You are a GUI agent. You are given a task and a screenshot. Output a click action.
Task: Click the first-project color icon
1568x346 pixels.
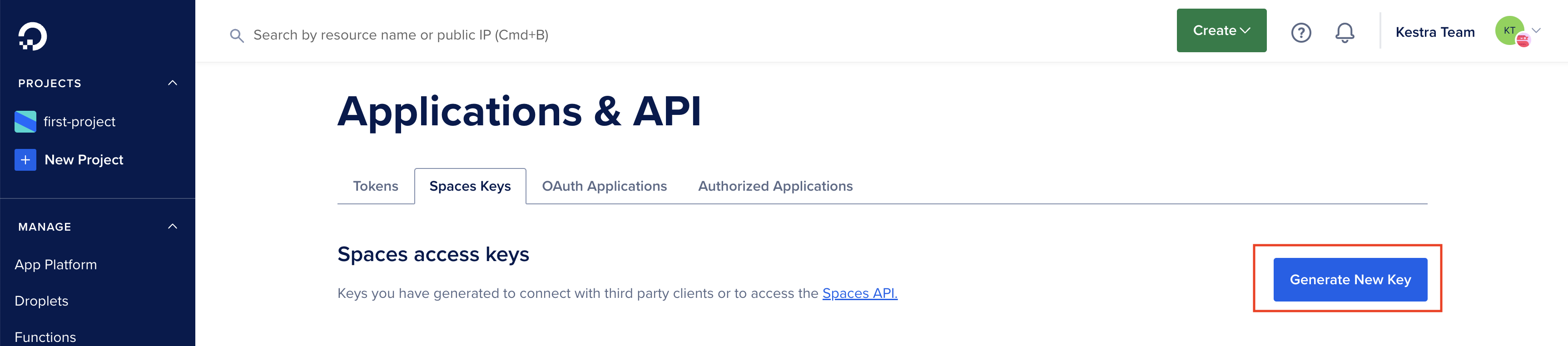click(x=25, y=122)
